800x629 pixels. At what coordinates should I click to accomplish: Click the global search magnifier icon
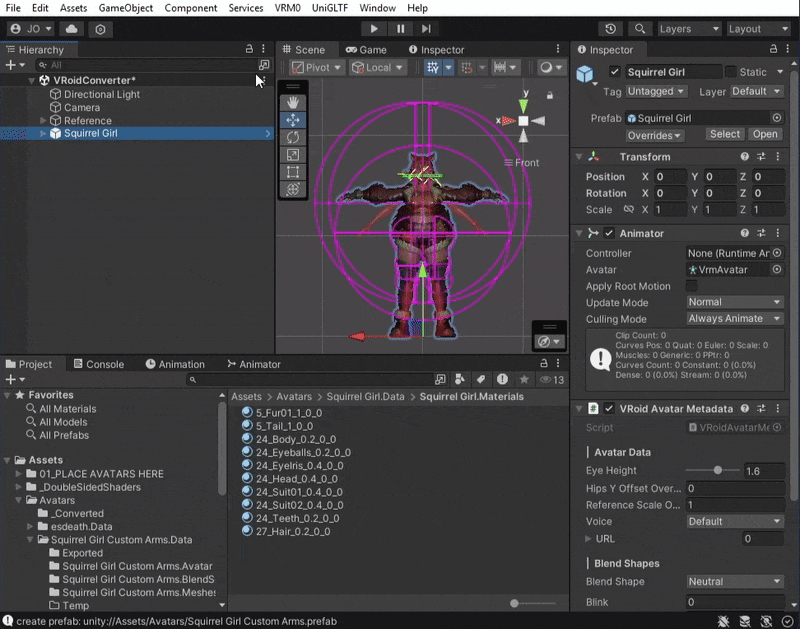(x=639, y=29)
